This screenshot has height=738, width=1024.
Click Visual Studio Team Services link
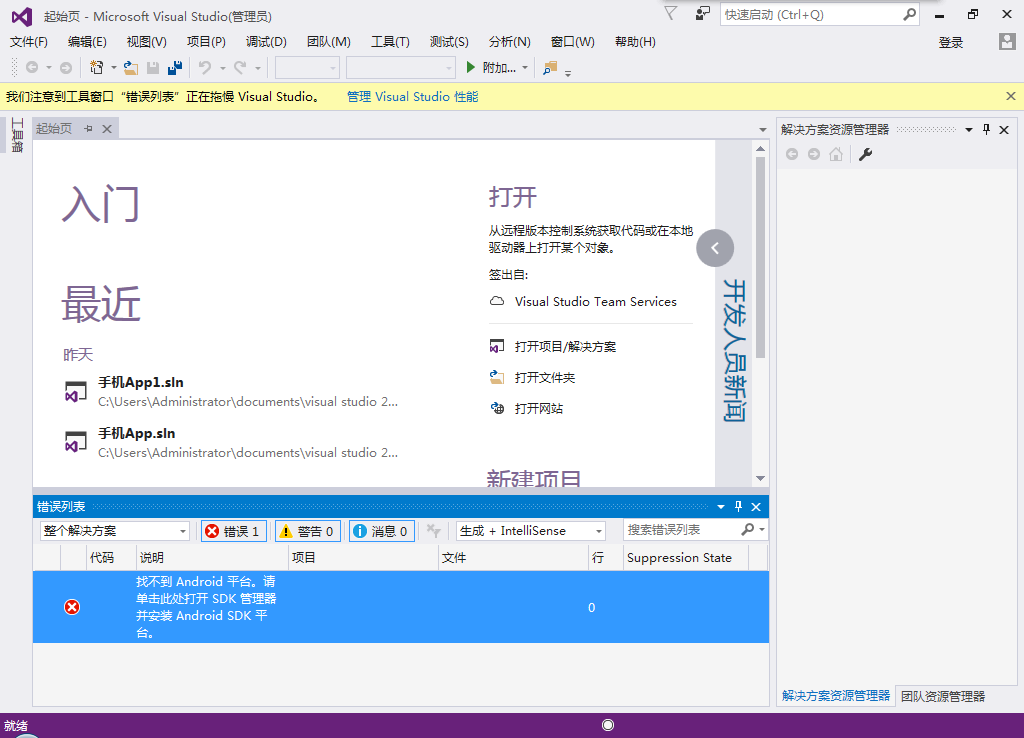(596, 302)
